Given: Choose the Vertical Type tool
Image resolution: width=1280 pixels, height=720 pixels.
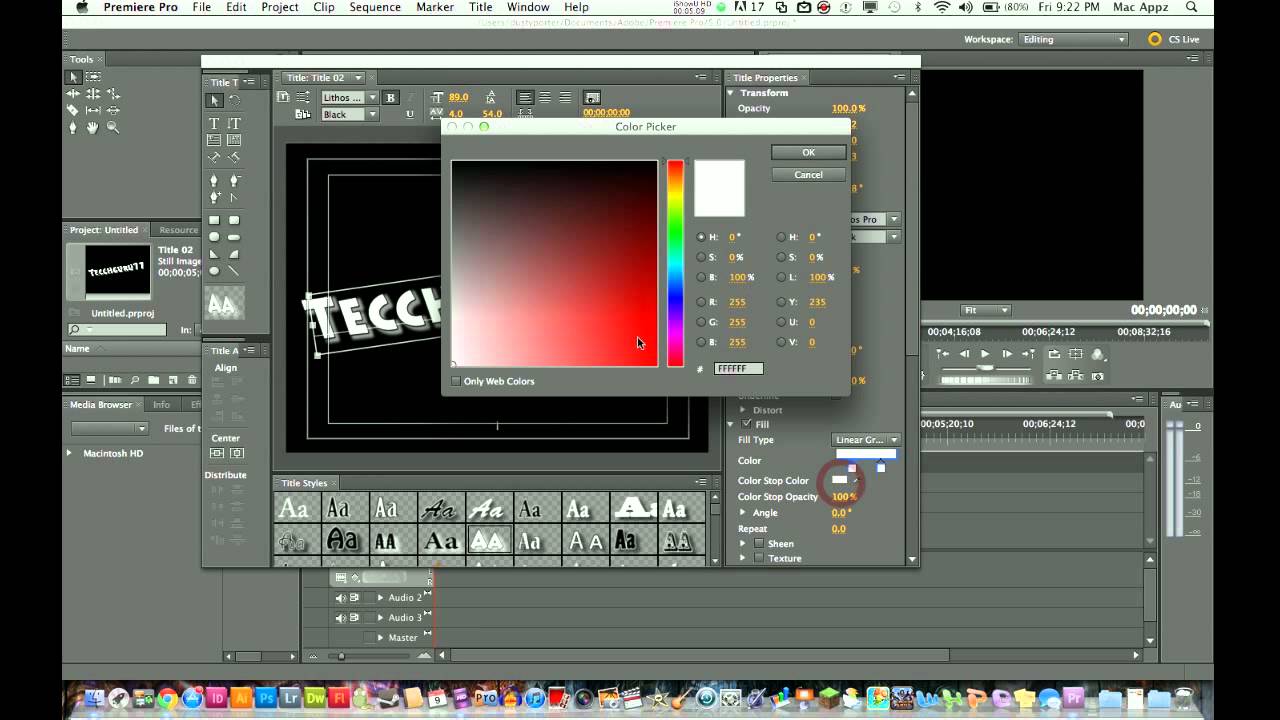Looking at the screenshot, I should click(x=234, y=123).
